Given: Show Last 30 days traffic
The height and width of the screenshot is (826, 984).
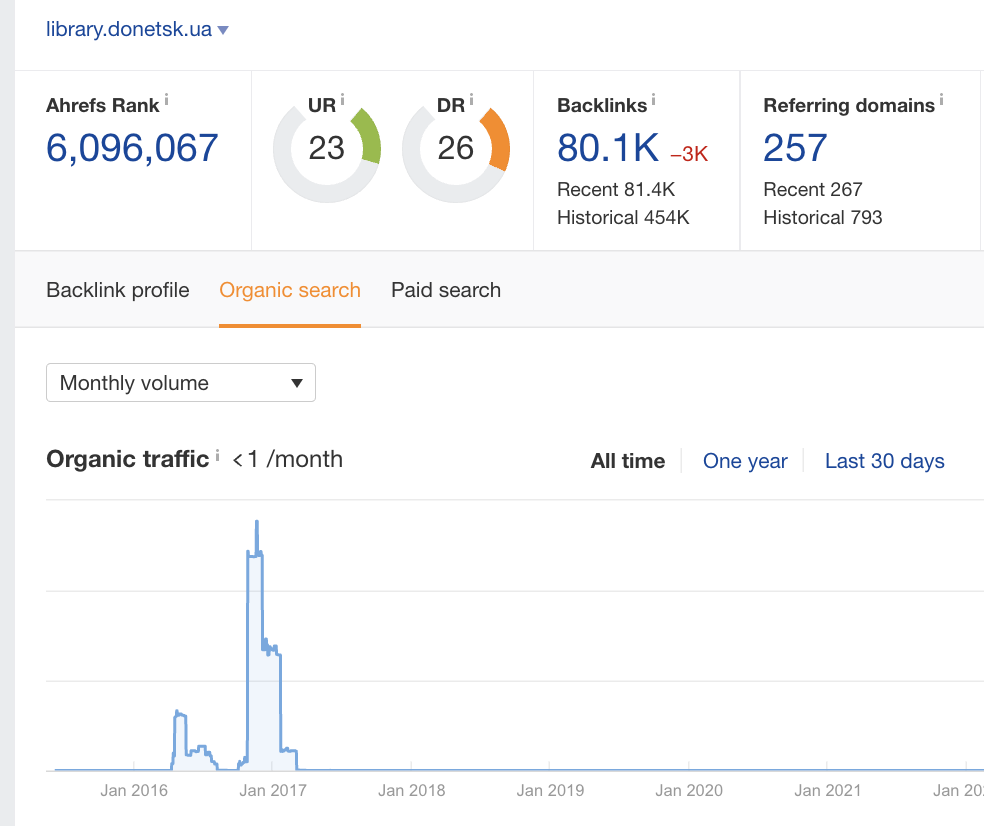Looking at the screenshot, I should [x=885, y=461].
